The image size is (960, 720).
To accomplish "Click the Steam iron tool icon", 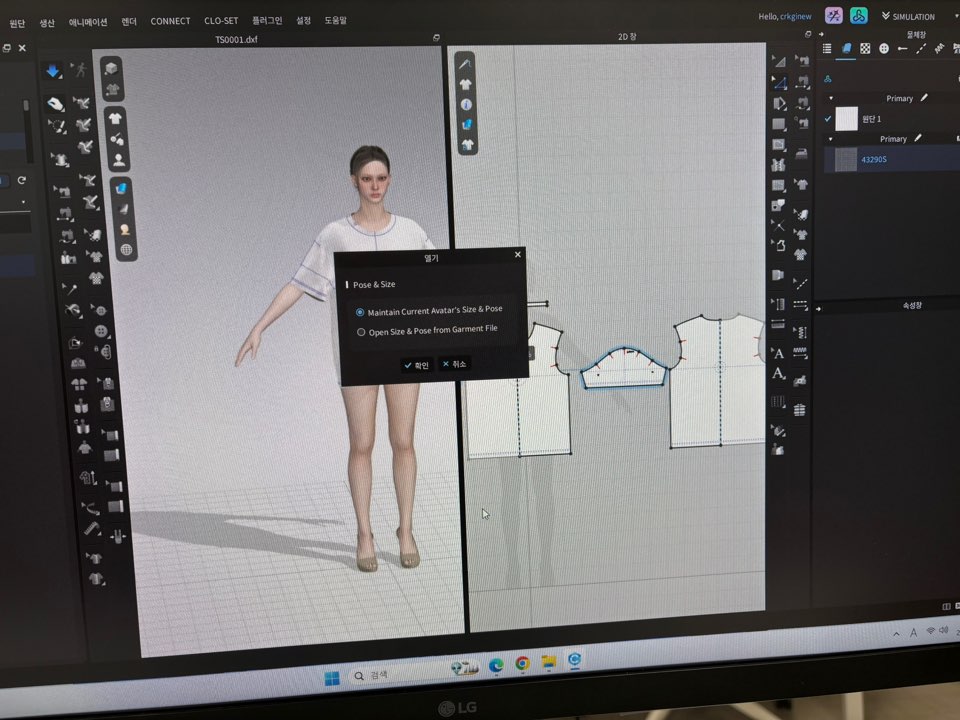I will click(800, 153).
